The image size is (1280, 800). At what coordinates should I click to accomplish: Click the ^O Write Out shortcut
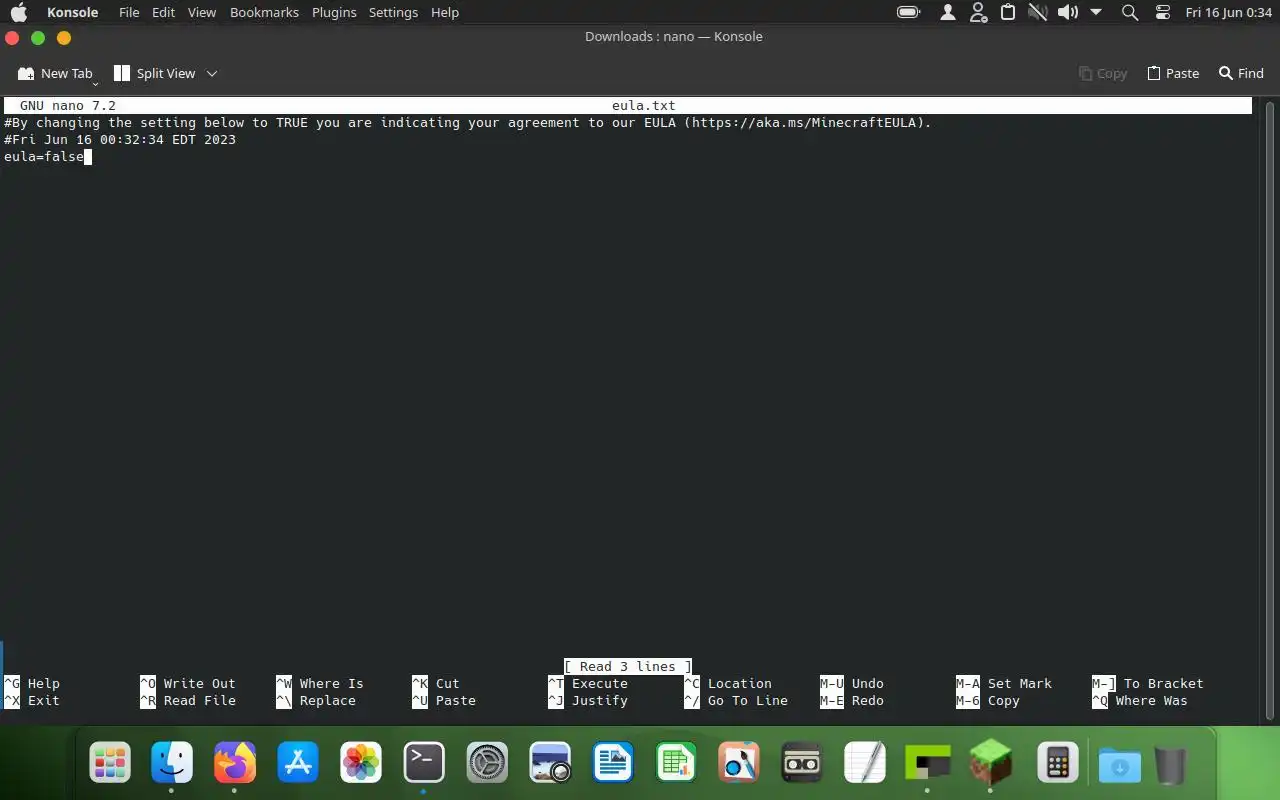[188, 683]
